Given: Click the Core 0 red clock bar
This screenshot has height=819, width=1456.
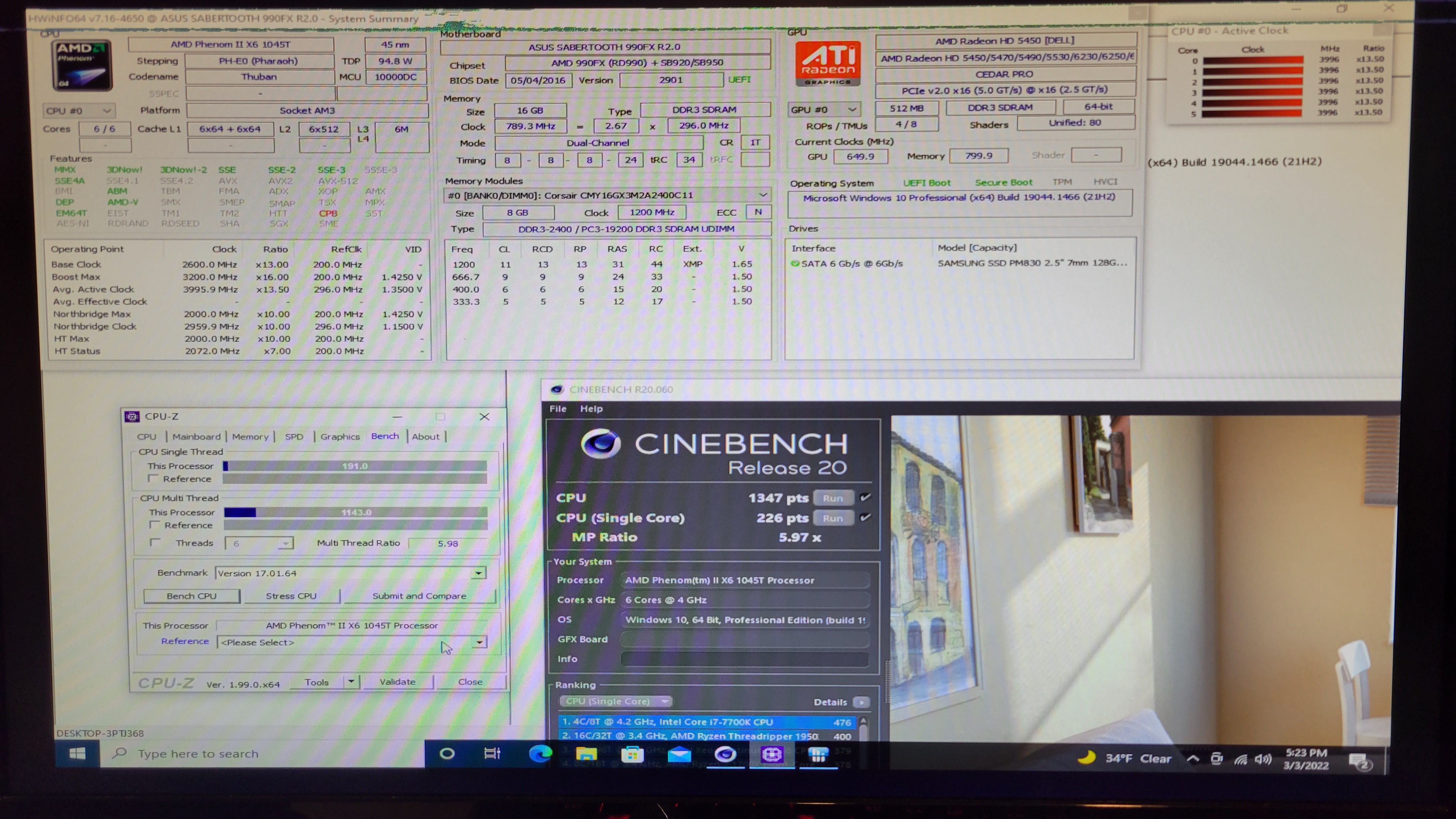Looking at the screenshot, I should (x=1253, y=60).
